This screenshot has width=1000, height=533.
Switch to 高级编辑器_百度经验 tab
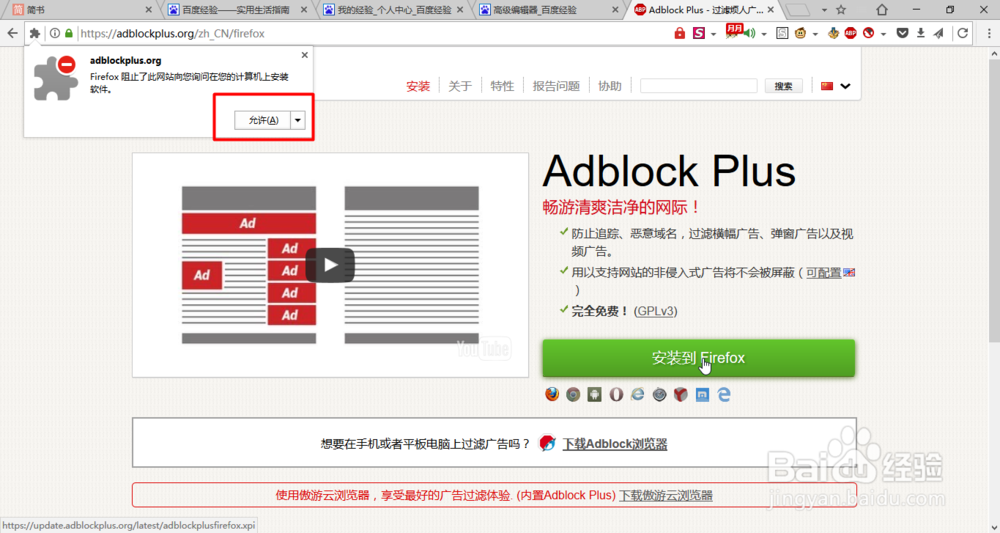(548, 10)
